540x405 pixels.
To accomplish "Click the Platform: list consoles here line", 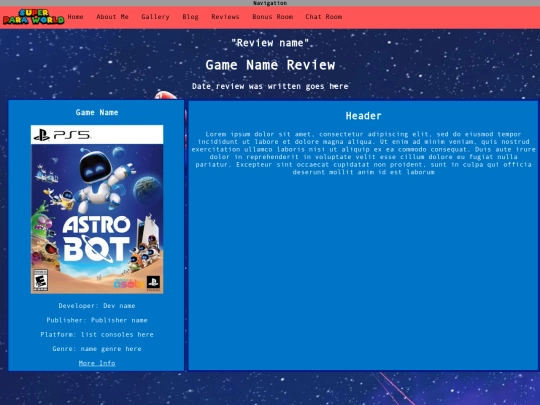I will (x=97, y=334).
